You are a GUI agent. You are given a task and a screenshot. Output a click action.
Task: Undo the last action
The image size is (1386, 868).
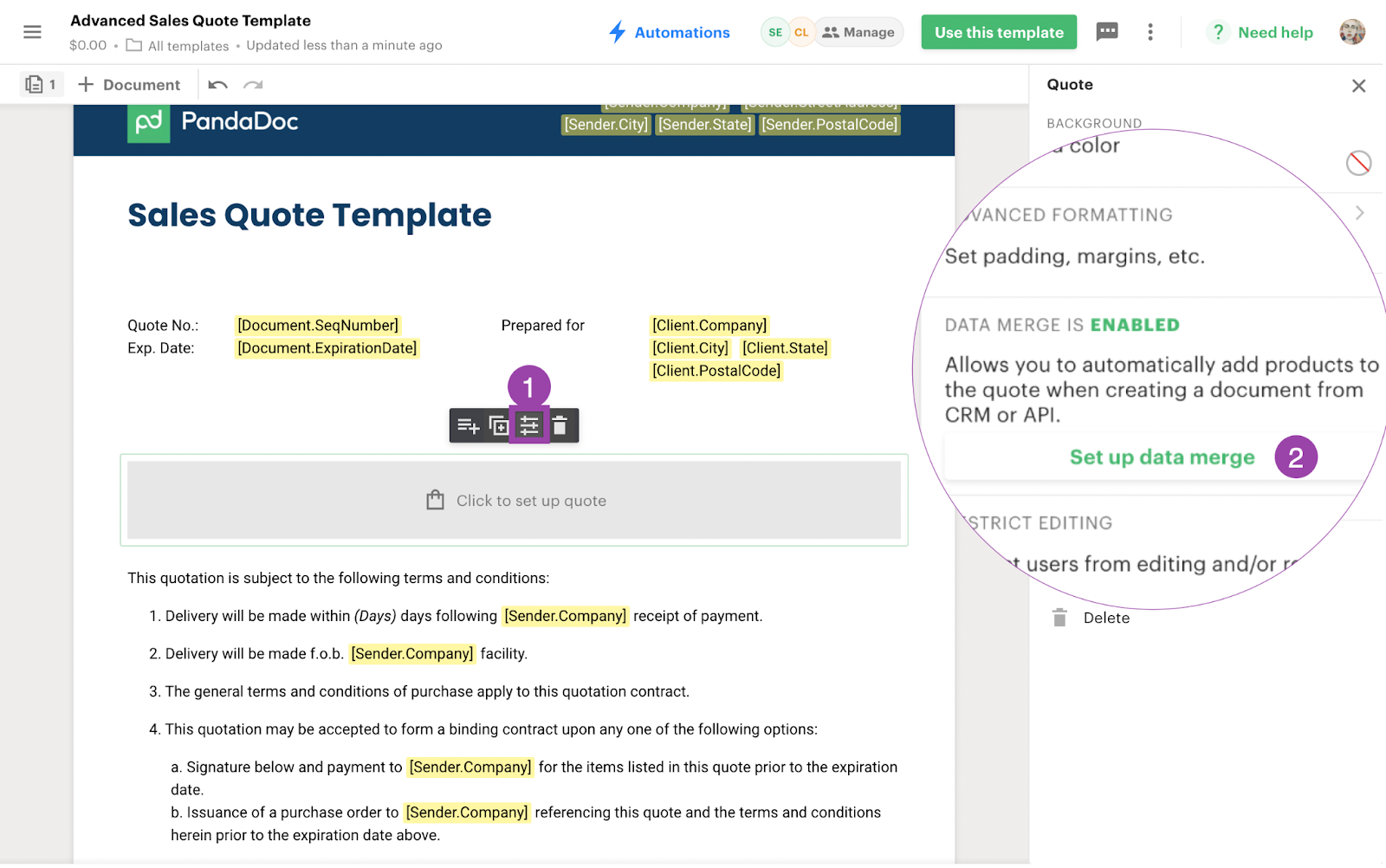coord(217,85)
